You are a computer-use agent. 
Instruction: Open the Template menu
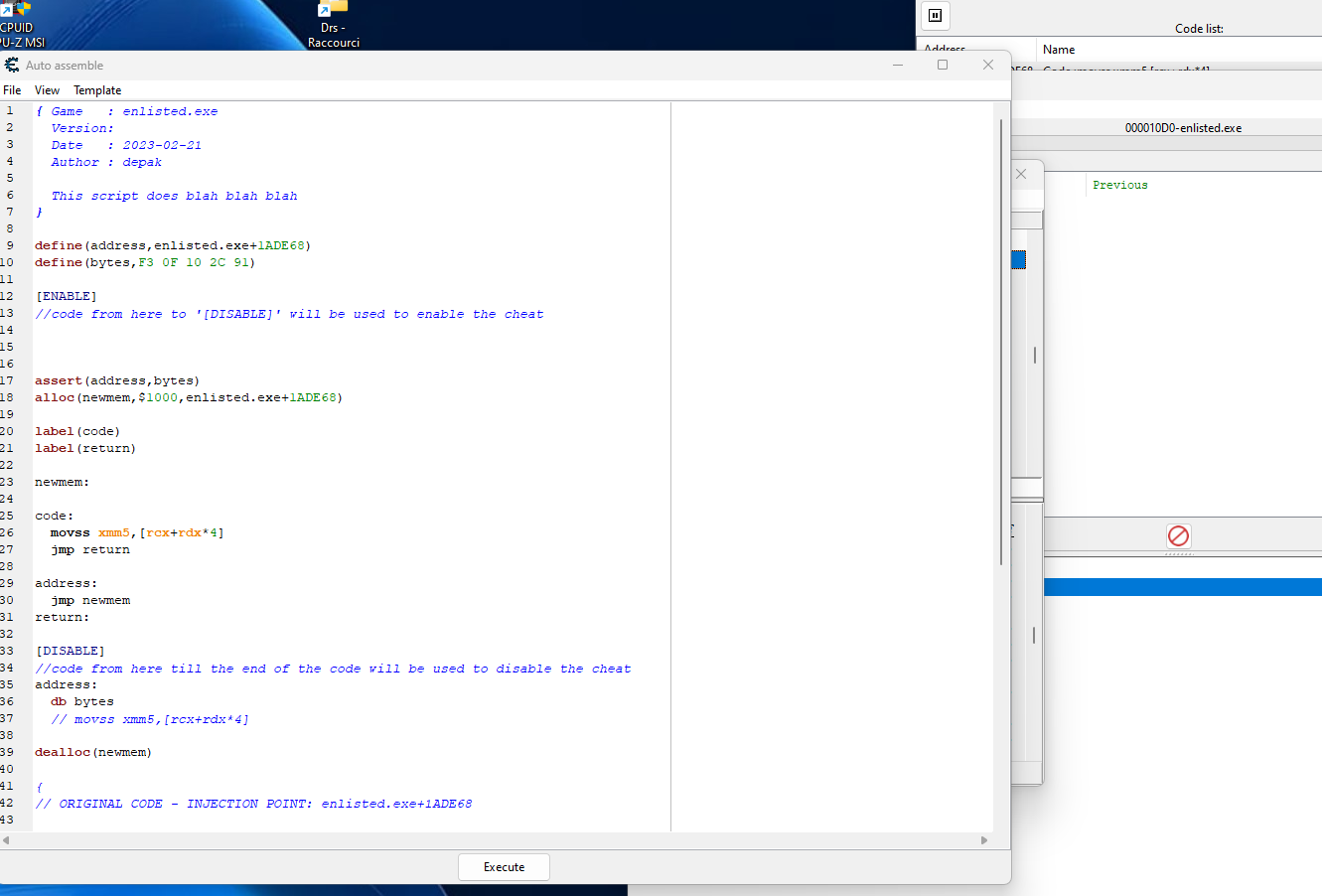97,90
